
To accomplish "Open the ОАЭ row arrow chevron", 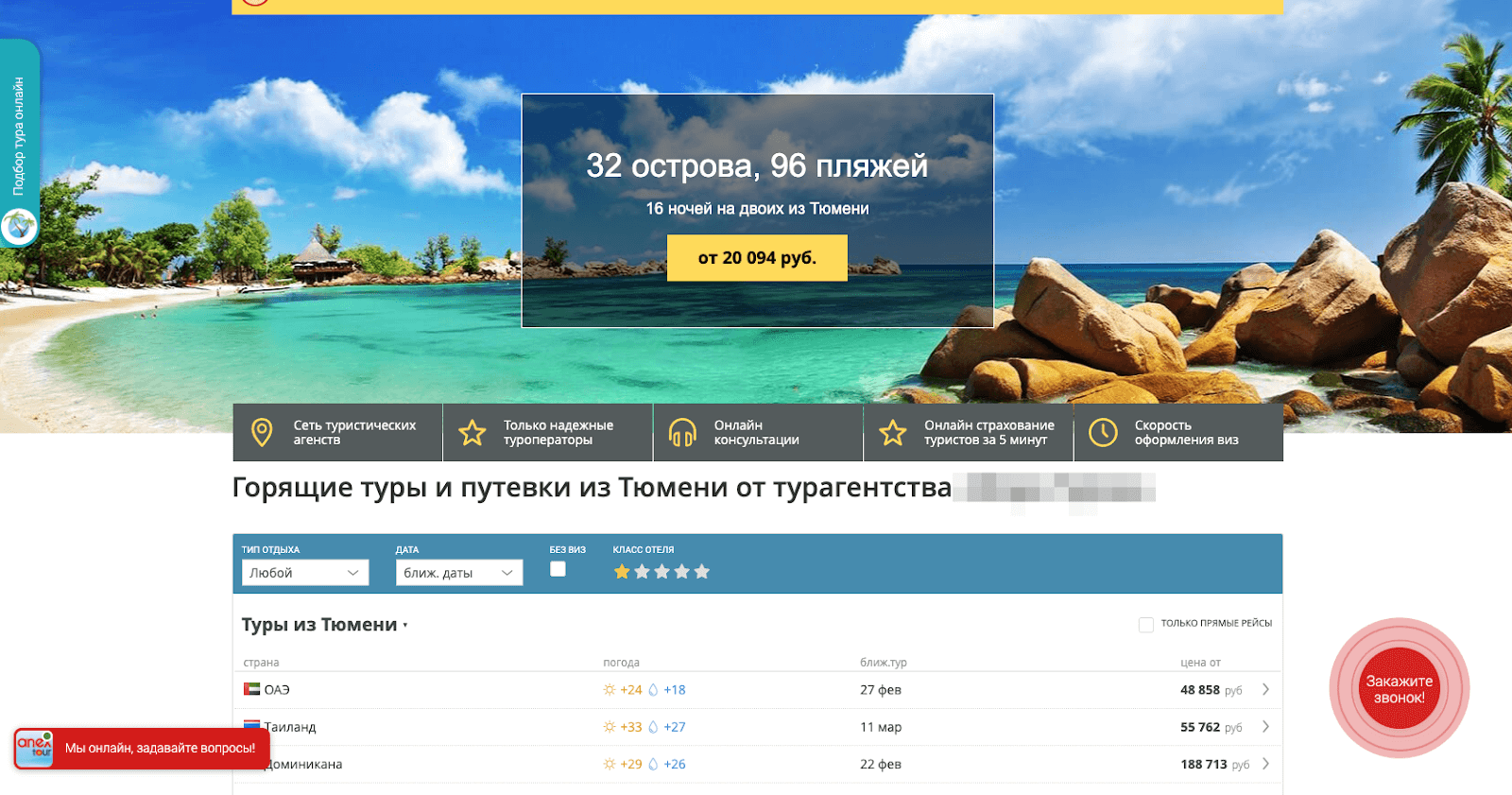I will tap(1265, 690).
